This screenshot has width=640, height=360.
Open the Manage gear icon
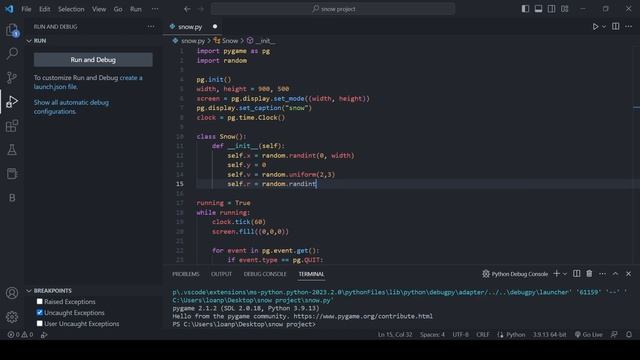(x=12, y=316)
